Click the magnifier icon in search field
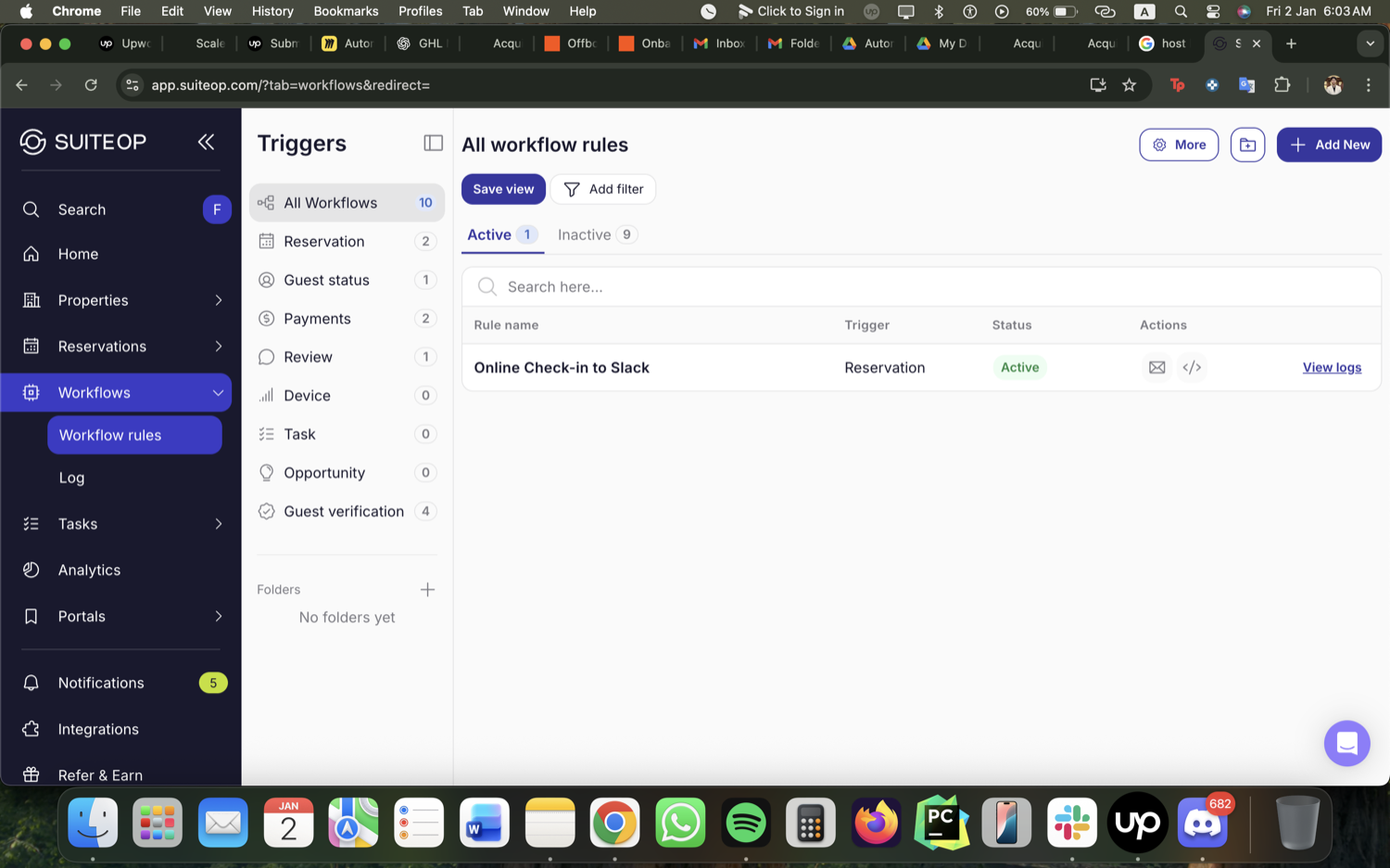The width and height of the screenshot is (1390, 868). [x=486, y=287]
